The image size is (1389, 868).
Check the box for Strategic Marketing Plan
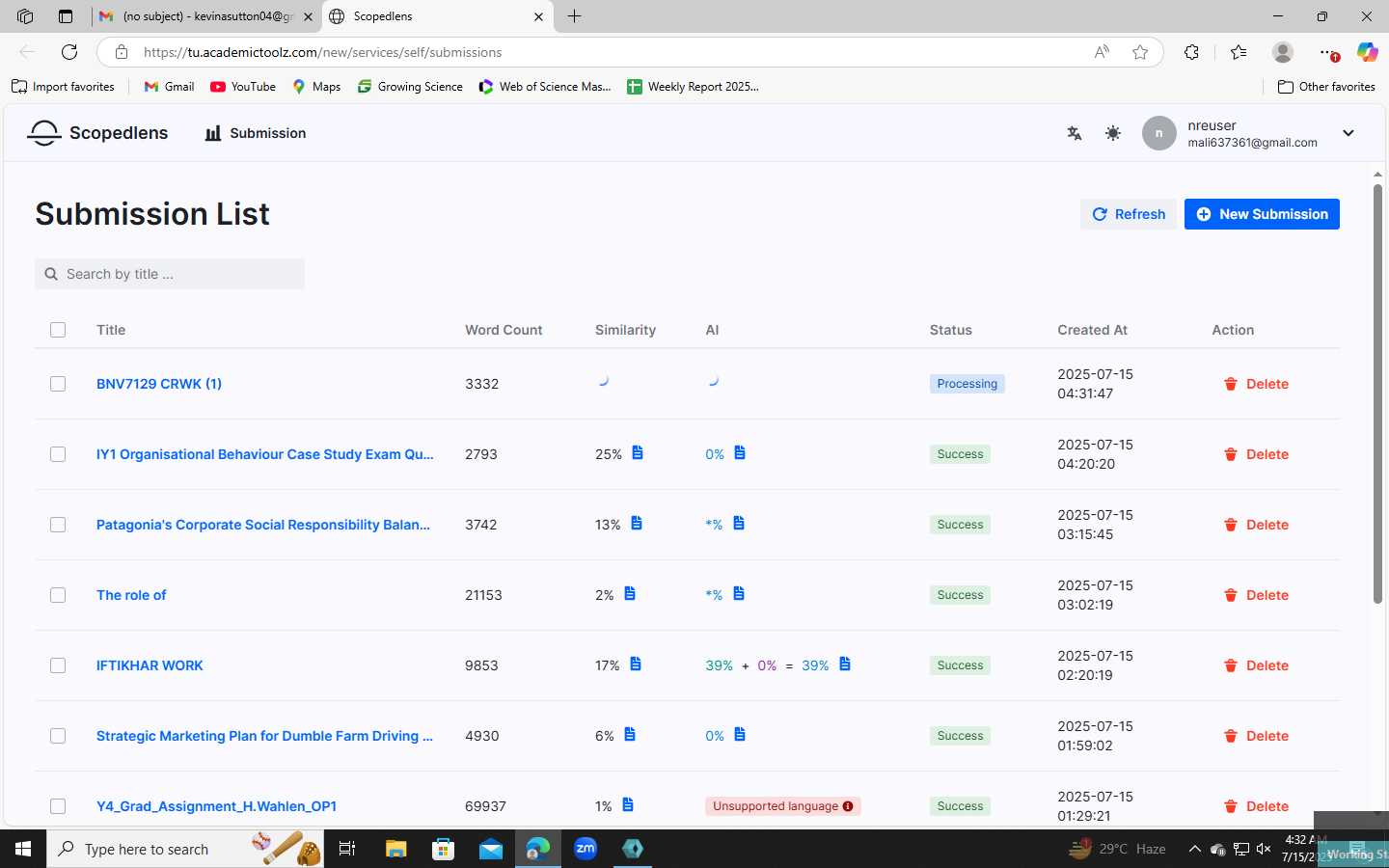point(58,736)
